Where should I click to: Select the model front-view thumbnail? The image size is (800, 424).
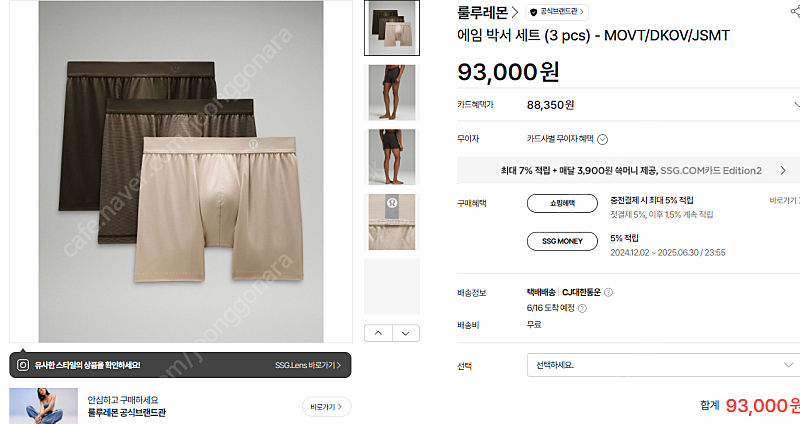coord(392,92)
